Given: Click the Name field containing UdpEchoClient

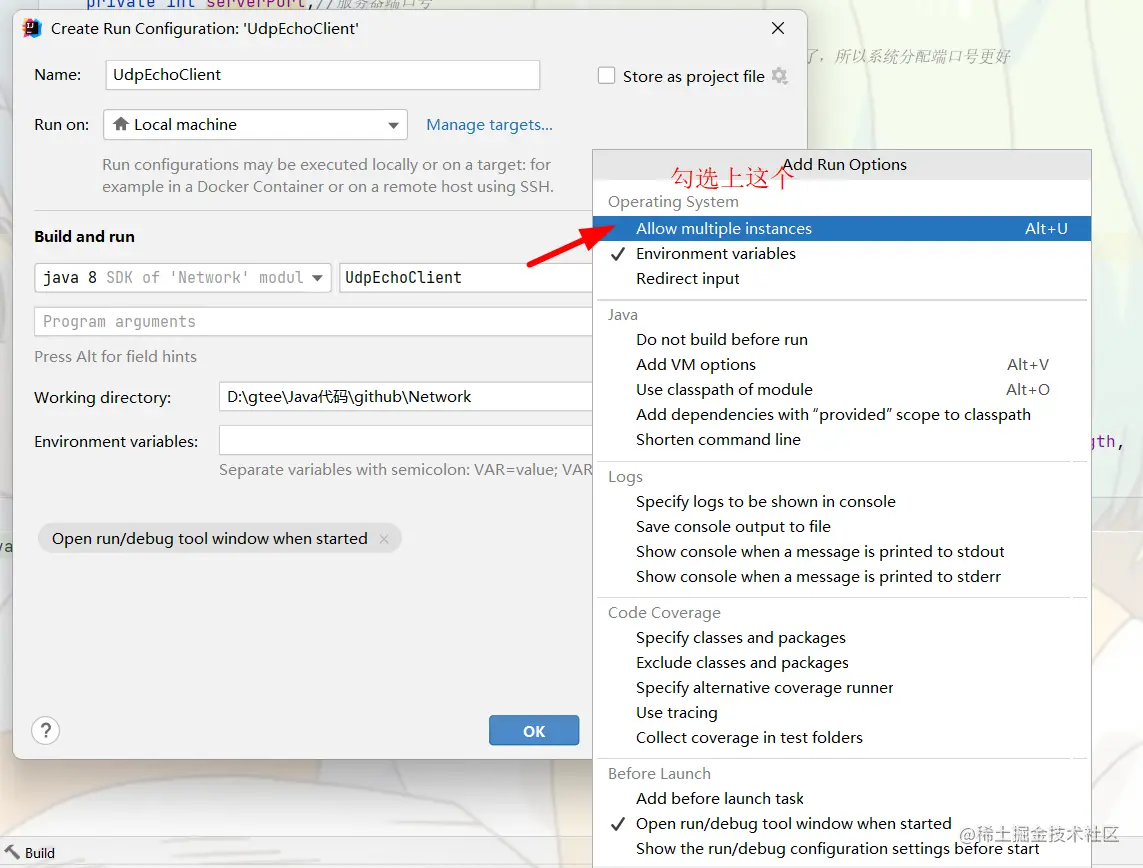Looking at the screenshot, I should 322,75.
